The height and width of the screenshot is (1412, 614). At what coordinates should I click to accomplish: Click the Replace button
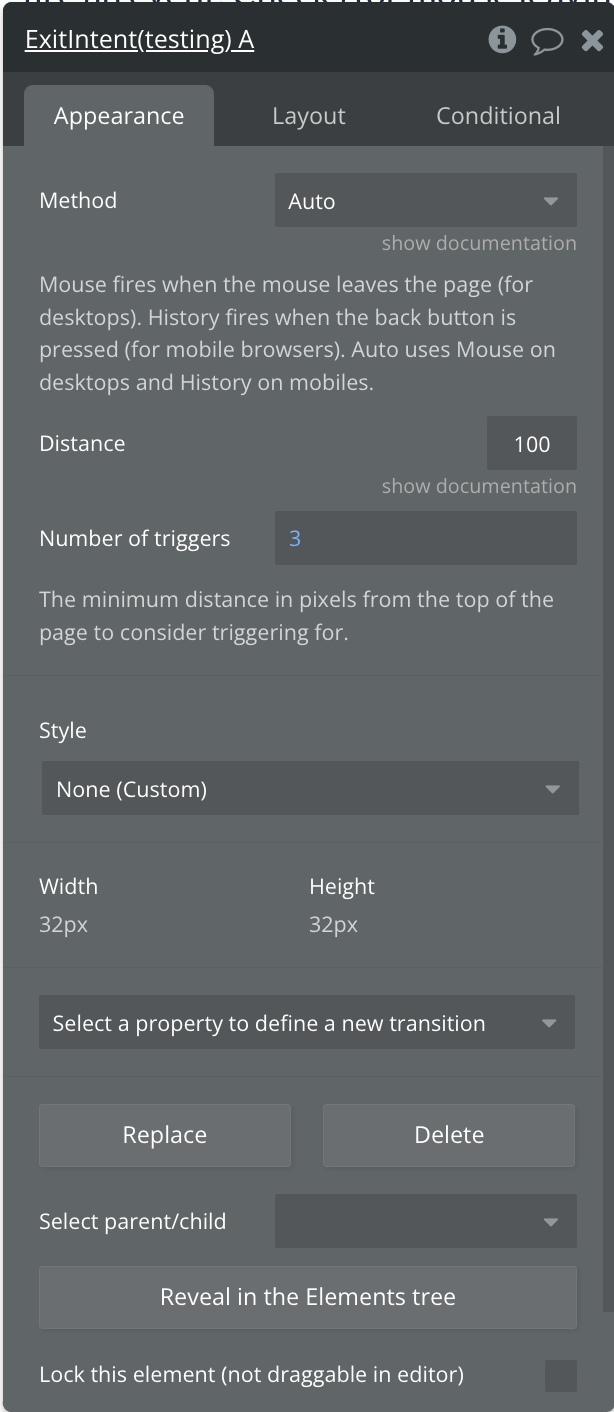click(x=165, y=1135)
